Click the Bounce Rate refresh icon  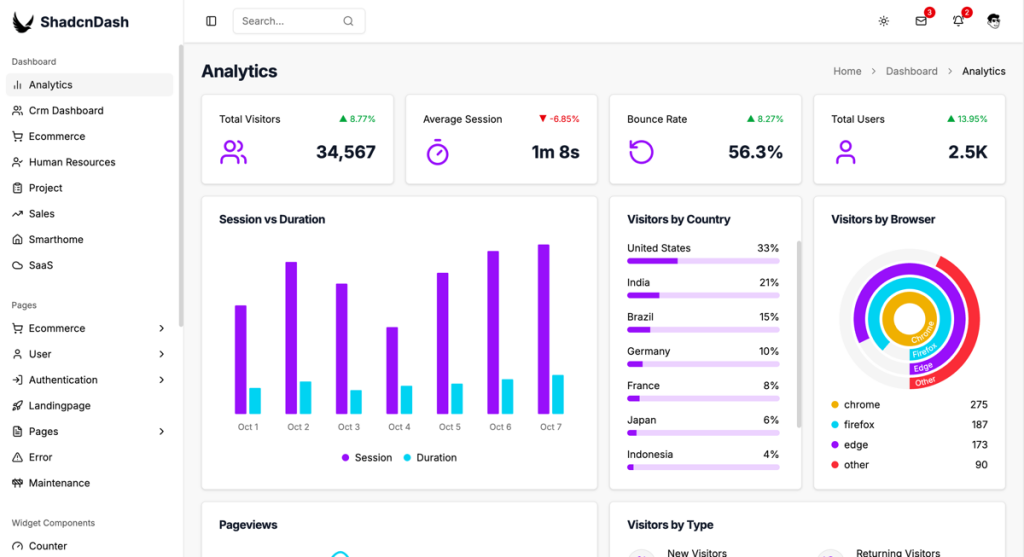pos(641,152)
